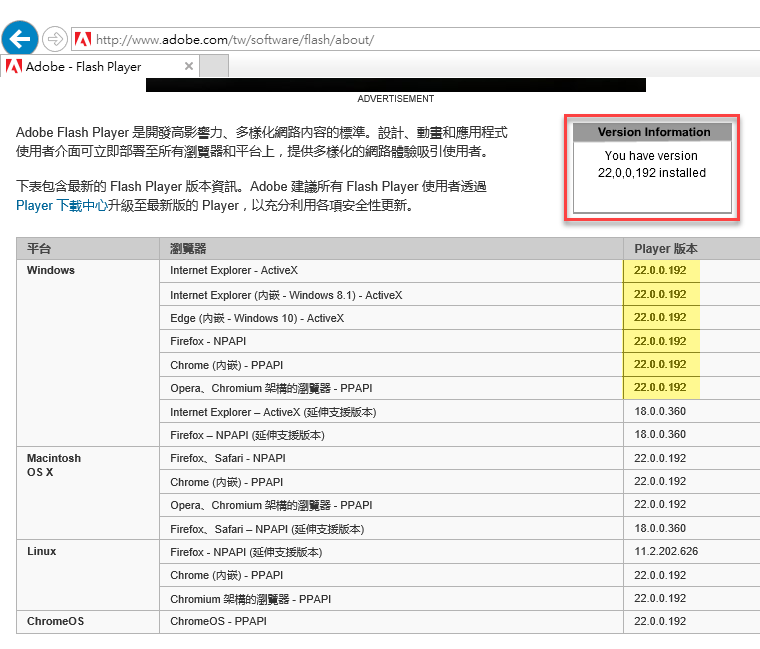This screenshot has height=649, width=760.
Task: Click the 'Internet Explorer - ActiveX' row
Action: click(x=391, y=270)
